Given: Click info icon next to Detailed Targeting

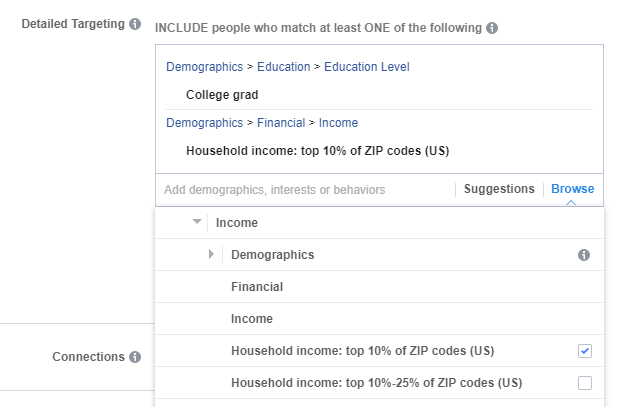Looking at the screenshot, I should point(135,24).
